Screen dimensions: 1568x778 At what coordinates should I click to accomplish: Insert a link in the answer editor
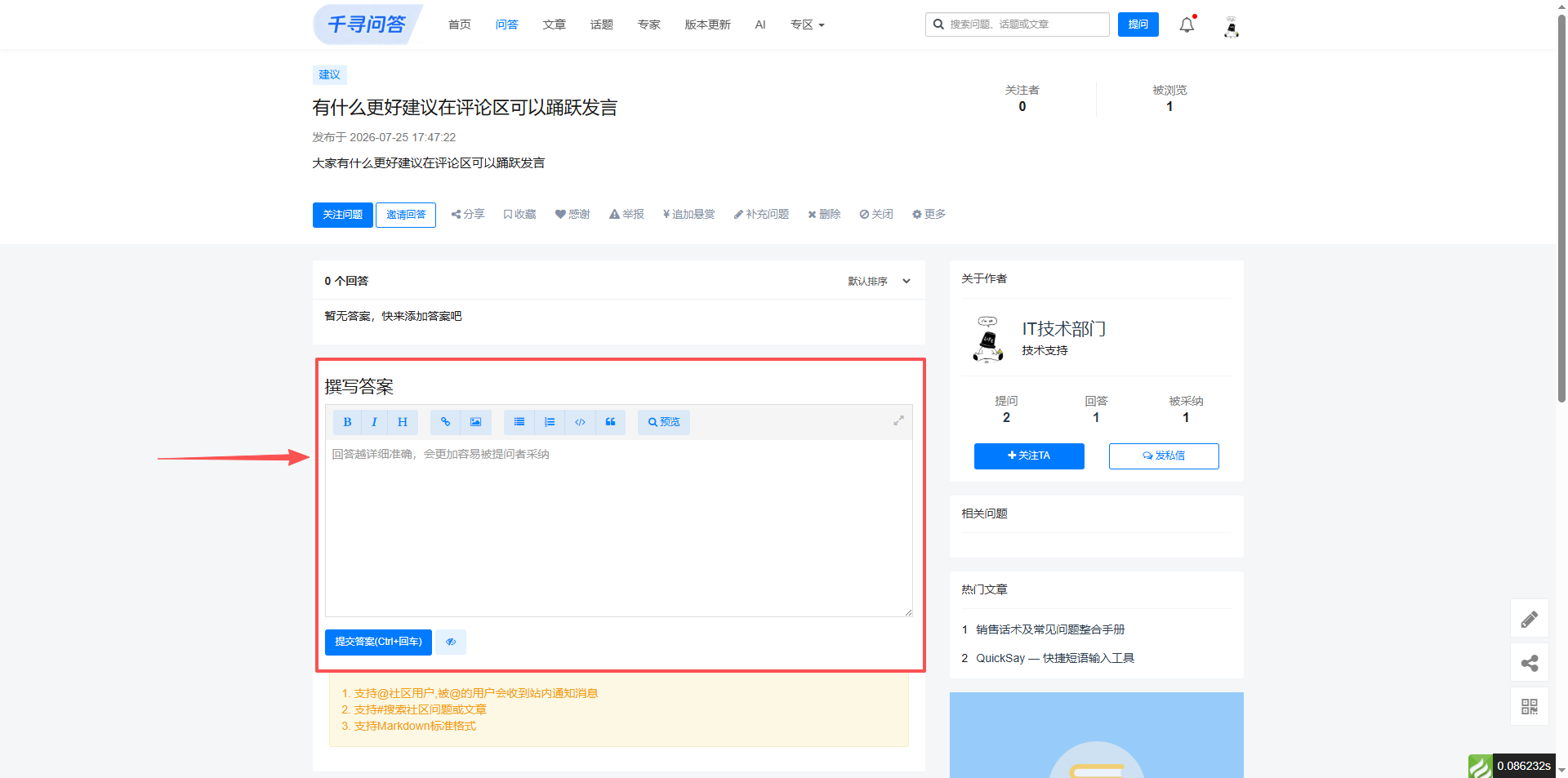point(445,422)
